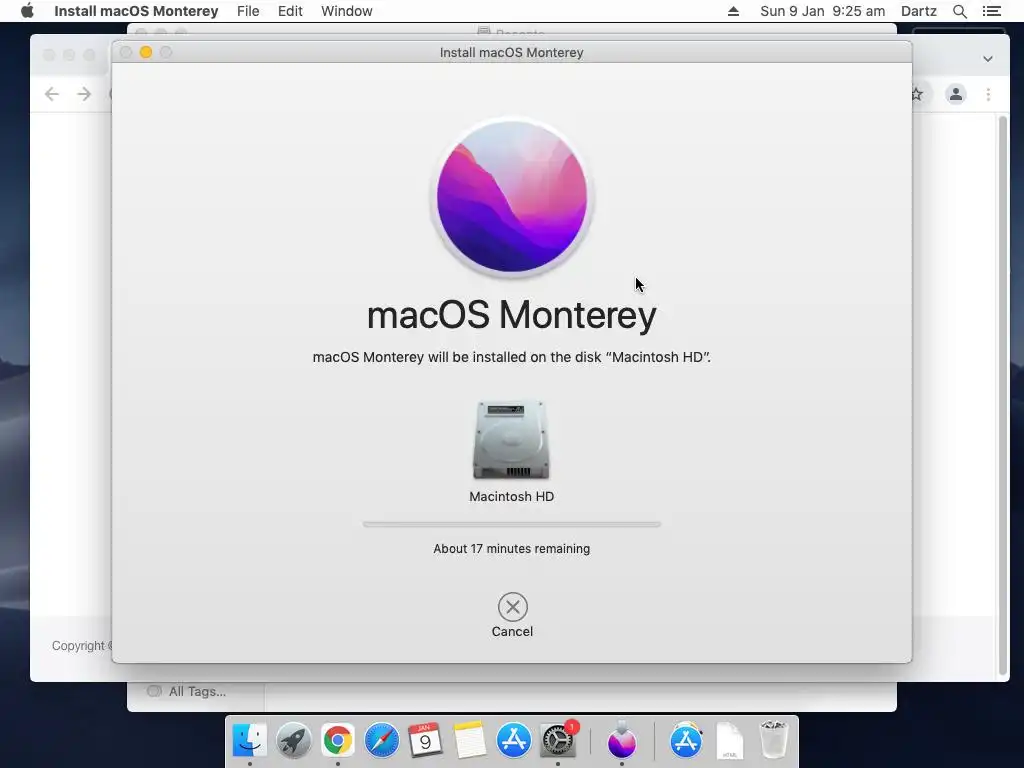Bookmark this page in Chrome window
This screenshot has width=1024, height=768.
click(x=918, y=94)
